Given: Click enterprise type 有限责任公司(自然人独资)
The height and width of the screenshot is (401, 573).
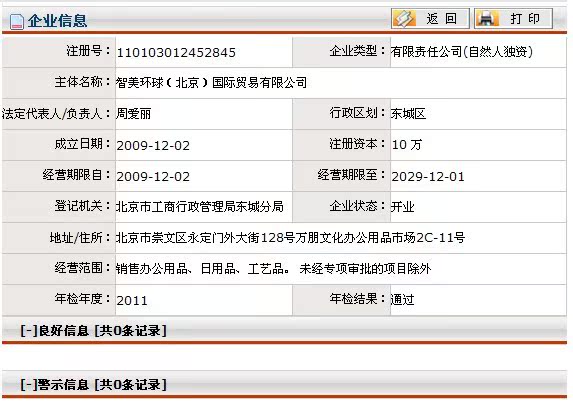Looking at the screenshot, I should [462, 52].
